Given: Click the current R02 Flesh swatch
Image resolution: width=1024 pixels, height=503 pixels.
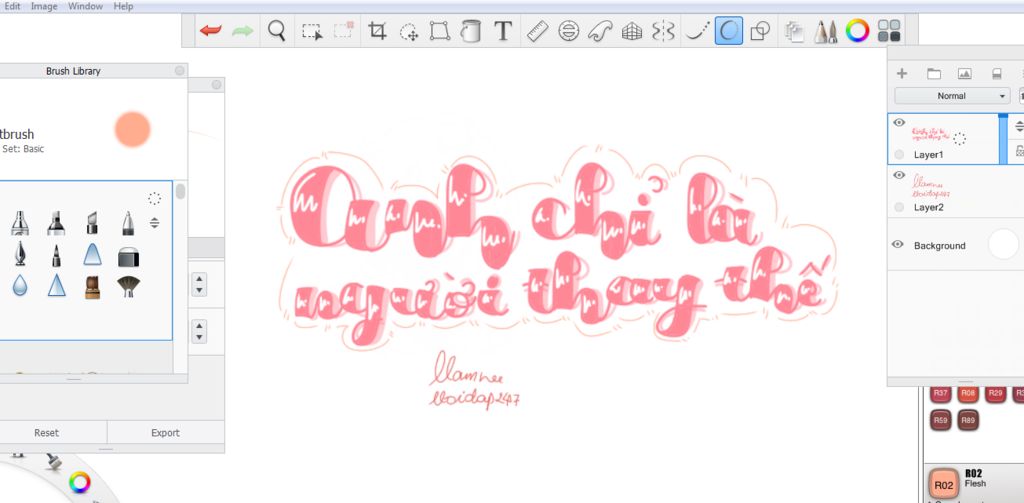Looking at the screenshot, I should [x=943, y=485].
